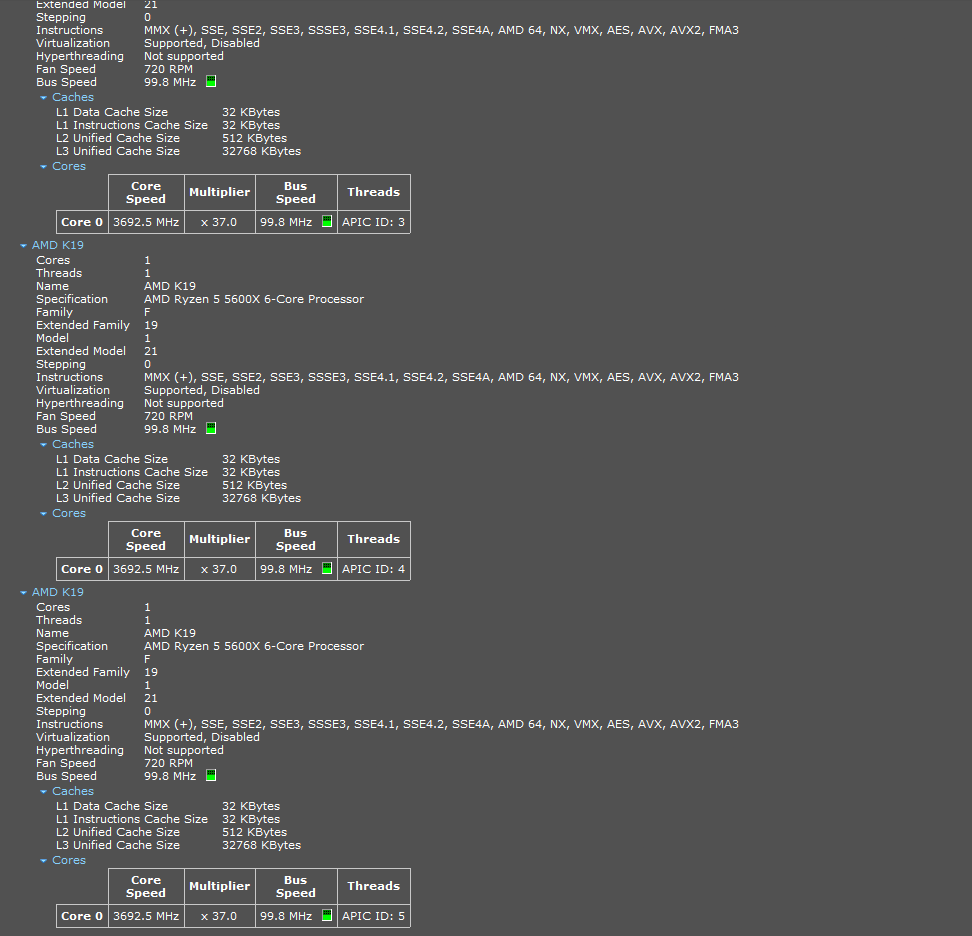Click the x 37.0 multiplier in the APIC ID: 3 row
Image resolution: width=972 pixels, height=936 pixels.
(x=219, y=222)
